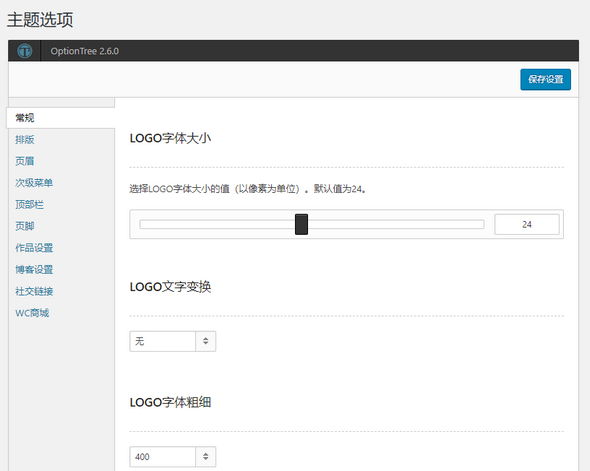Click the LOGO字体粗细 heading
Viewport: 590px width, 471px height.
tap(170, 402)
